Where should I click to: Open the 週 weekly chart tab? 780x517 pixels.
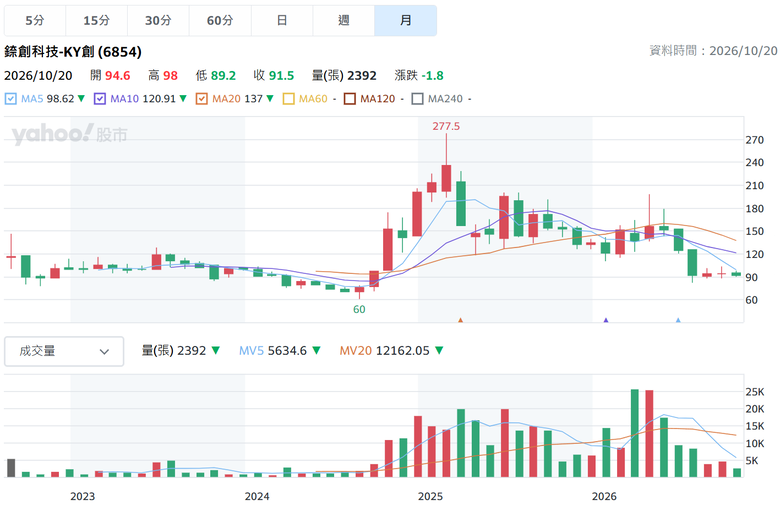344,20
